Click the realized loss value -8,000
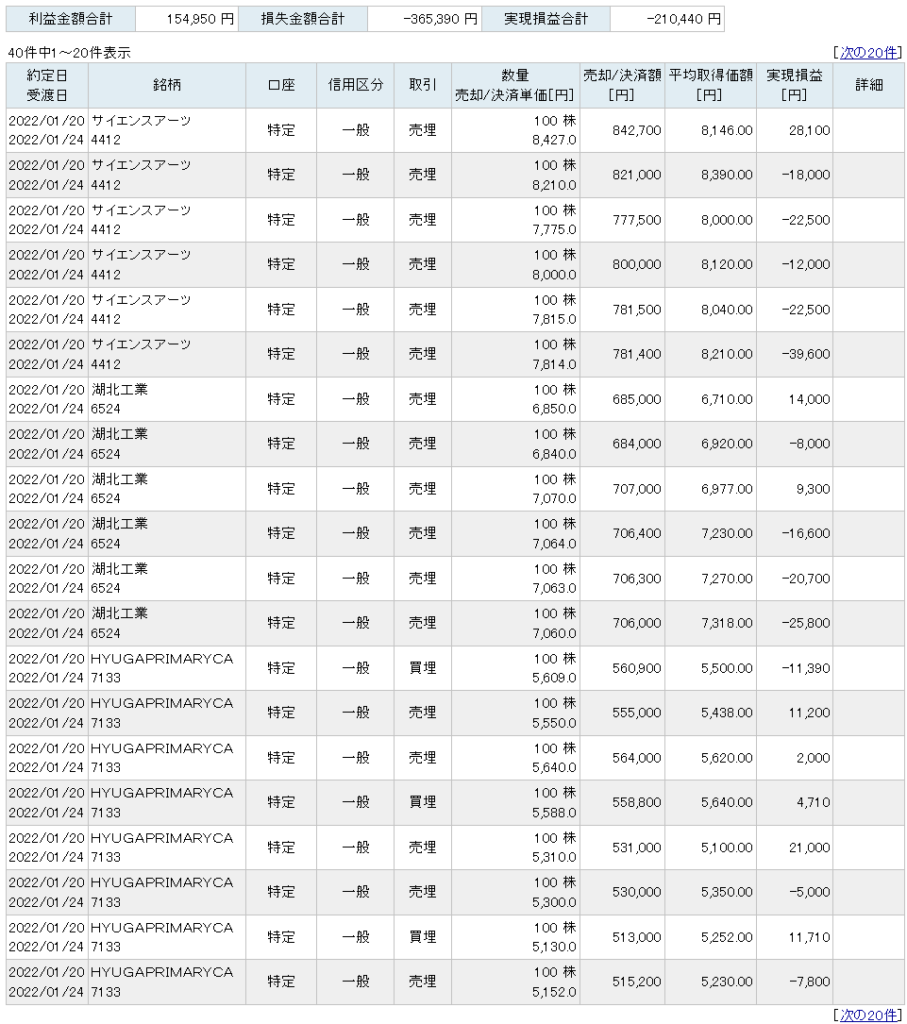 pyautogui.click(x=810, y=444)
